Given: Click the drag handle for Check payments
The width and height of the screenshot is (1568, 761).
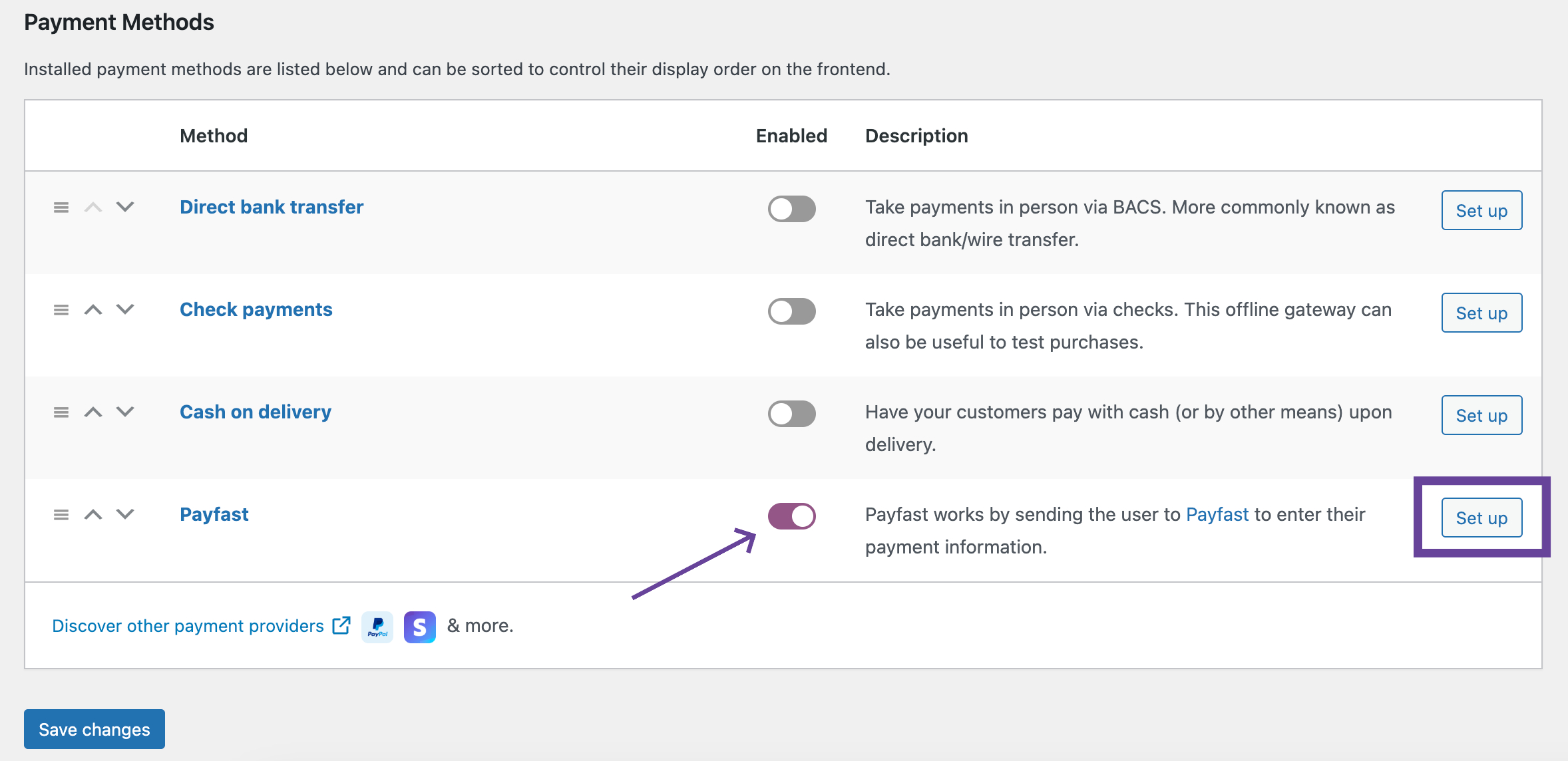Looking at the screenshot, I should coord(61,309).
